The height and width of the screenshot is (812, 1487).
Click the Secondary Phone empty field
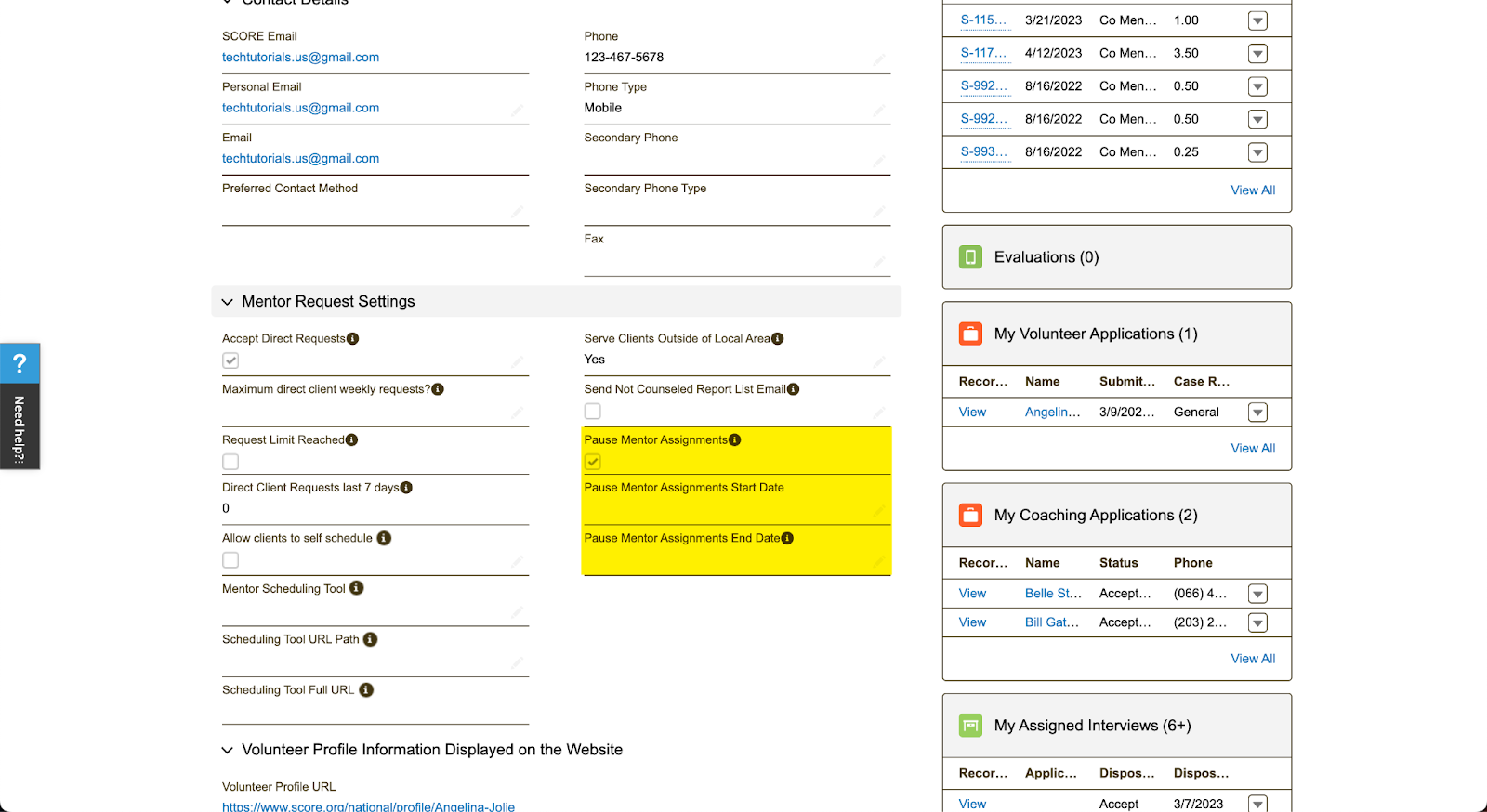click(x=737, y=160)
